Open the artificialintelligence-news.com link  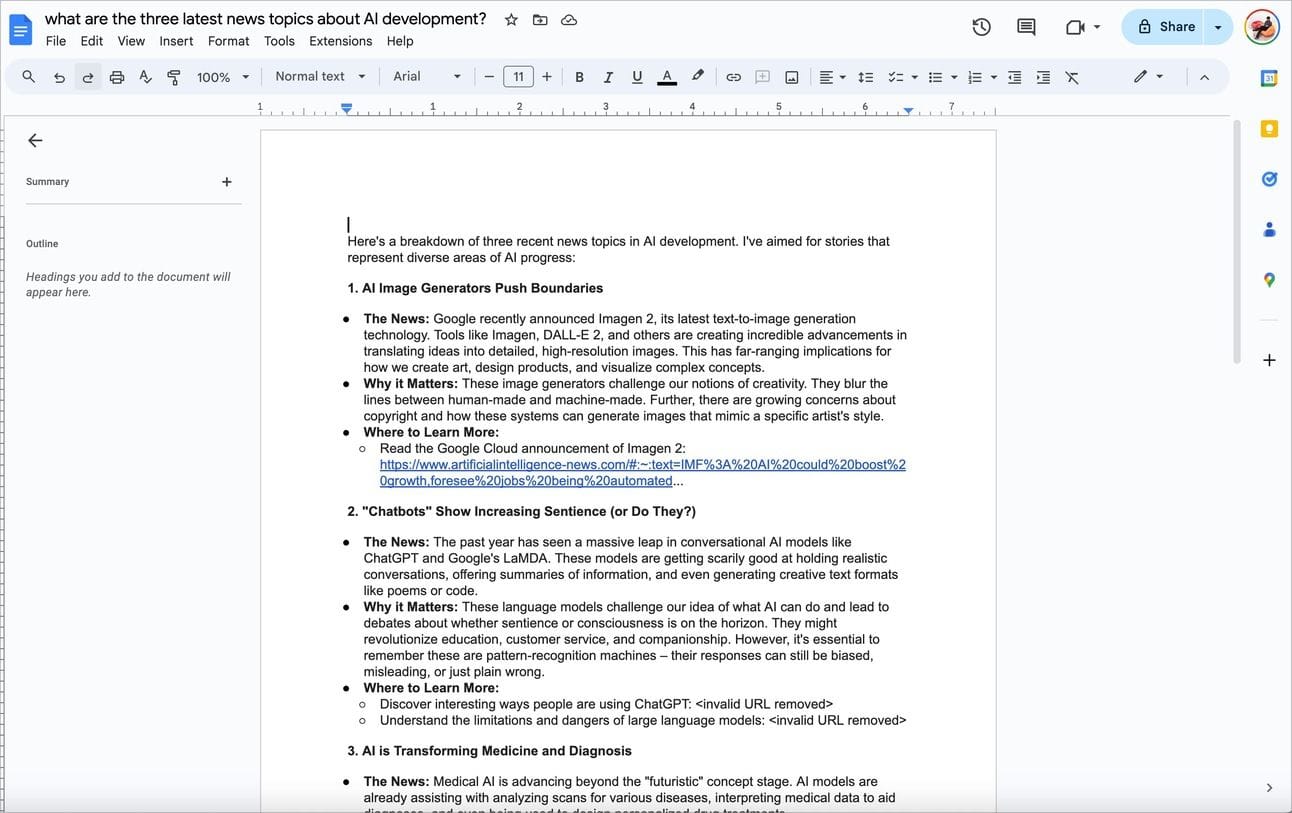click(x=643, y=473)
